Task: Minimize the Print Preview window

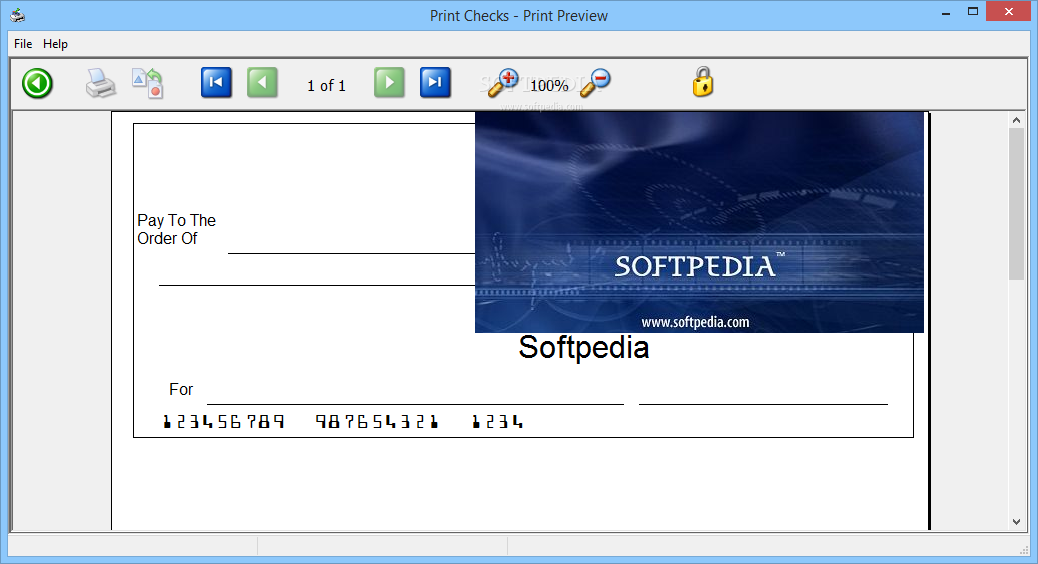Action: [x=946, y=12]
